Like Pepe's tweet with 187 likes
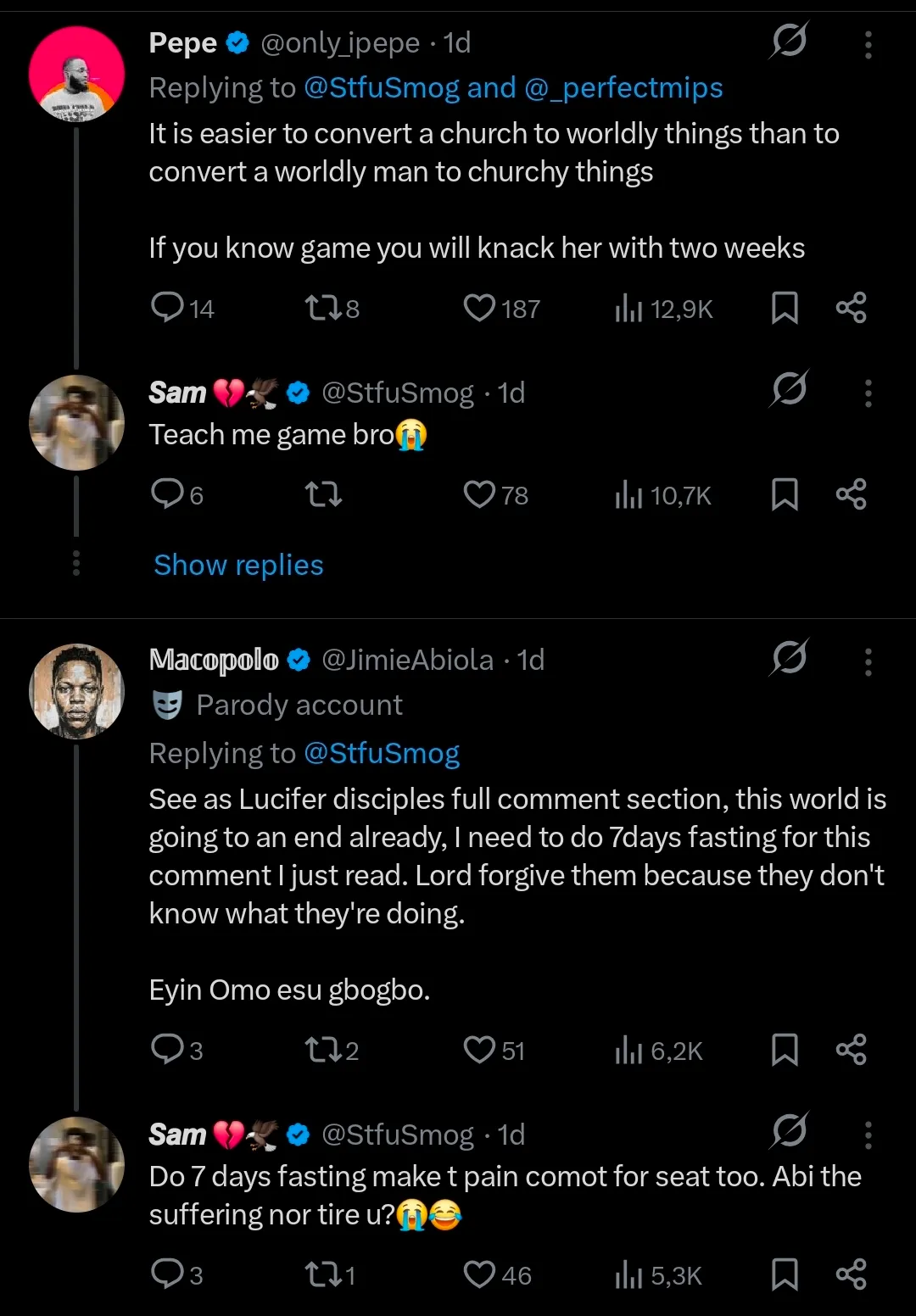The height and width of the screenshot is (1316, 916). (480, 308)
